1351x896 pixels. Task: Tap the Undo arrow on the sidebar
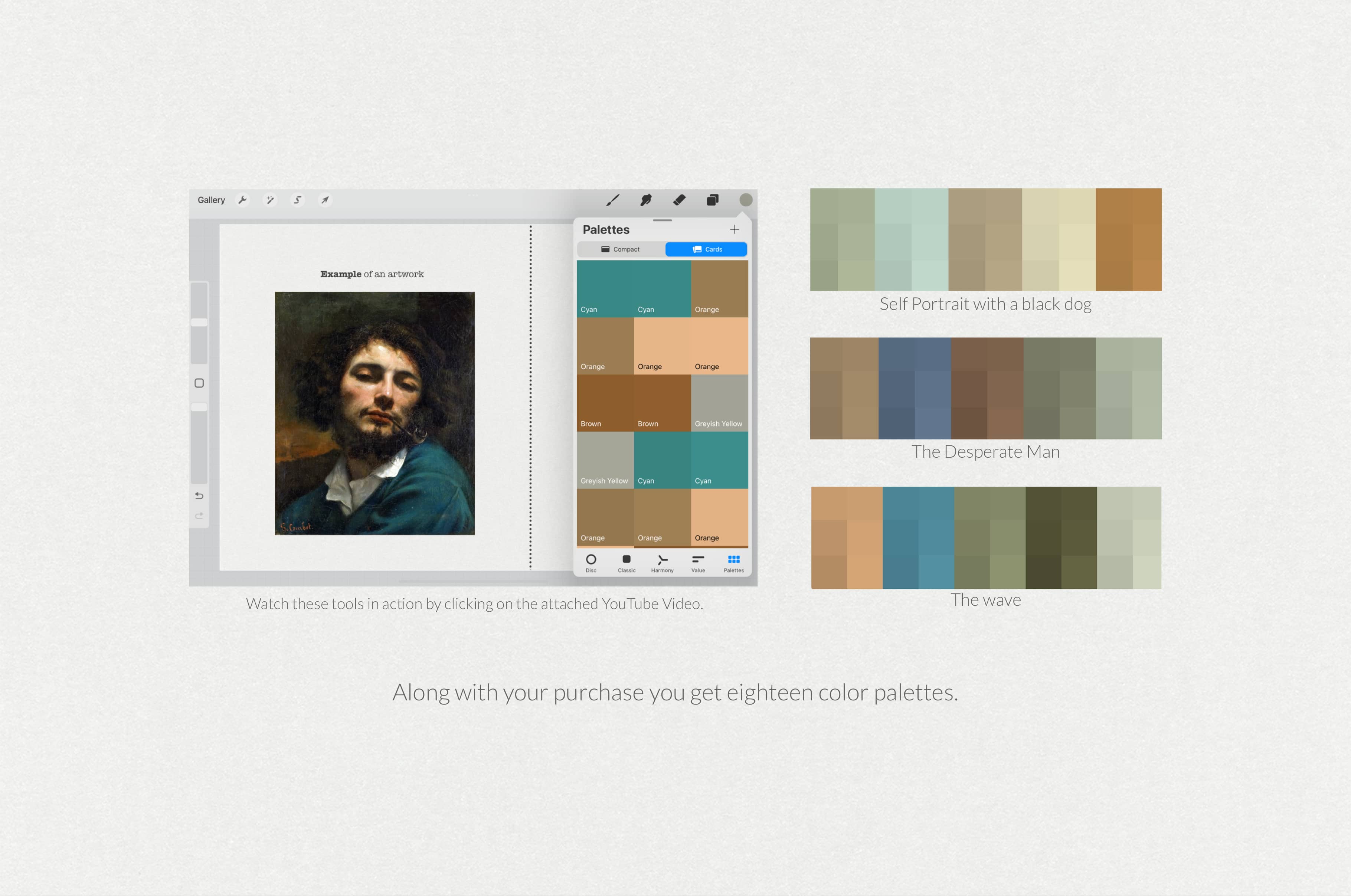tap(199, 496)
